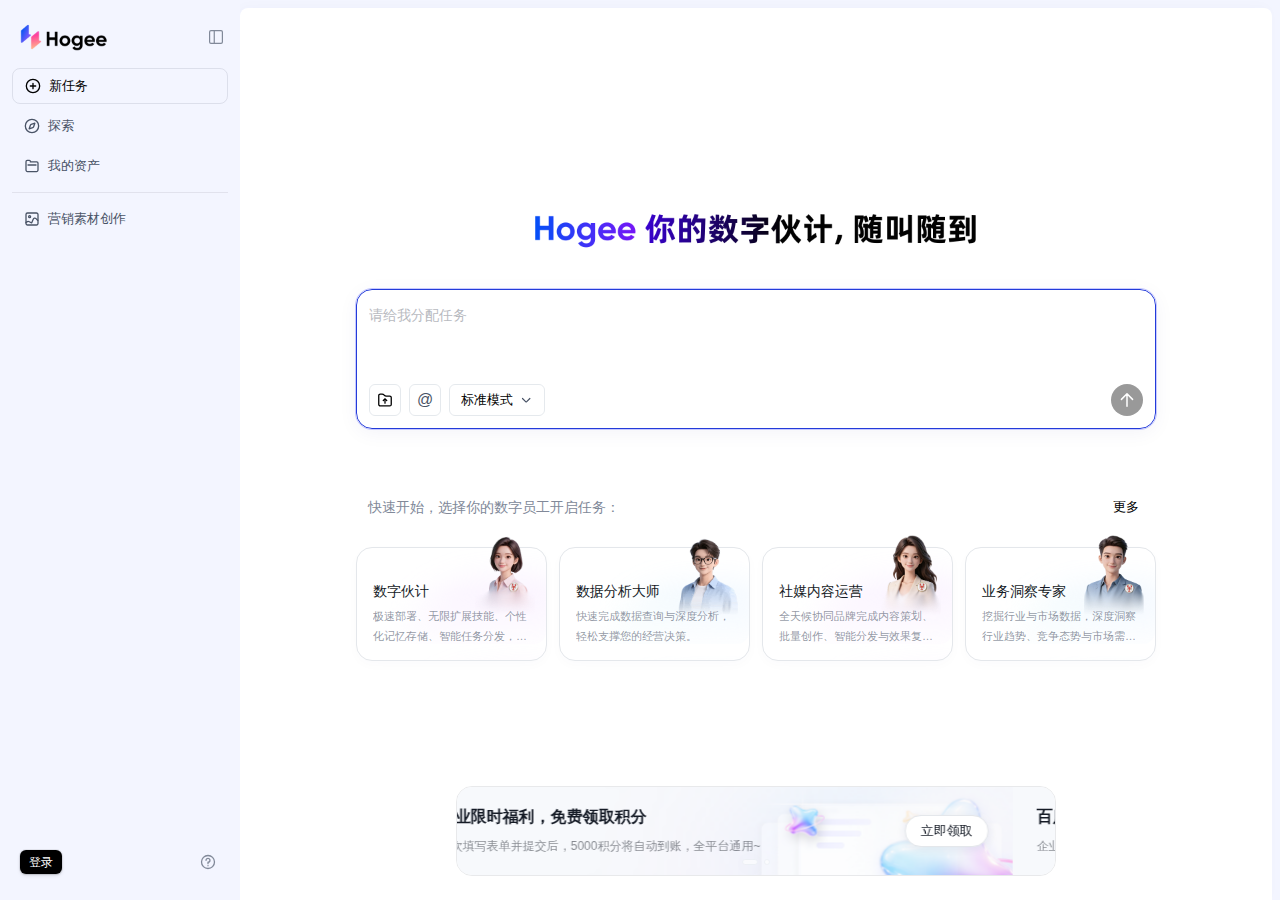Open the help question mark icon
Image resolution: width=1280 pixels, height=900 pixels.
[x=208, y=862]
